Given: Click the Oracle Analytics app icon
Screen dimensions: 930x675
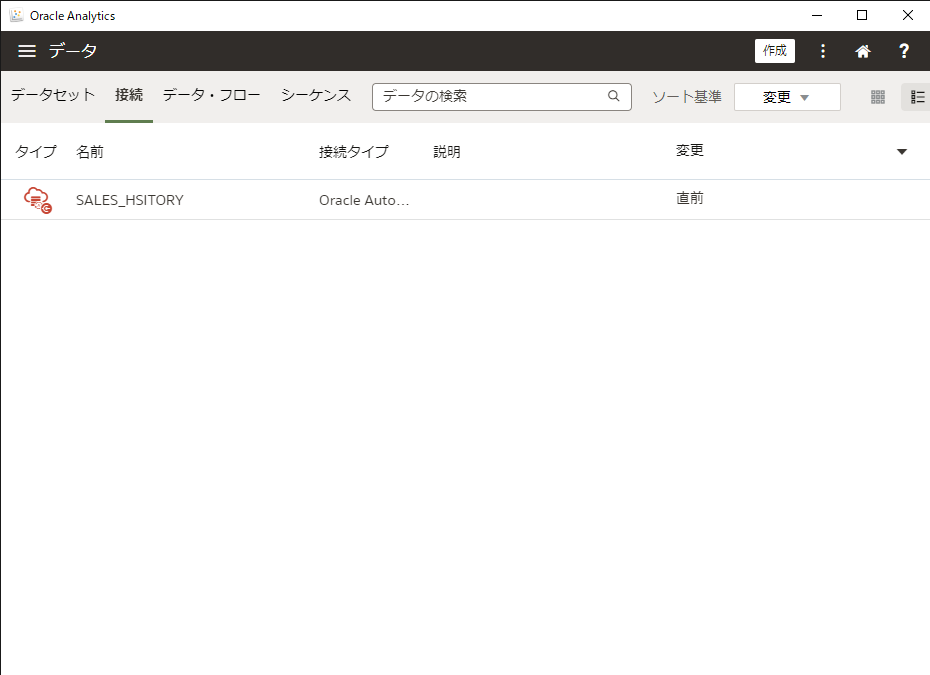Looking at the screenshot, I should point(16,15).
